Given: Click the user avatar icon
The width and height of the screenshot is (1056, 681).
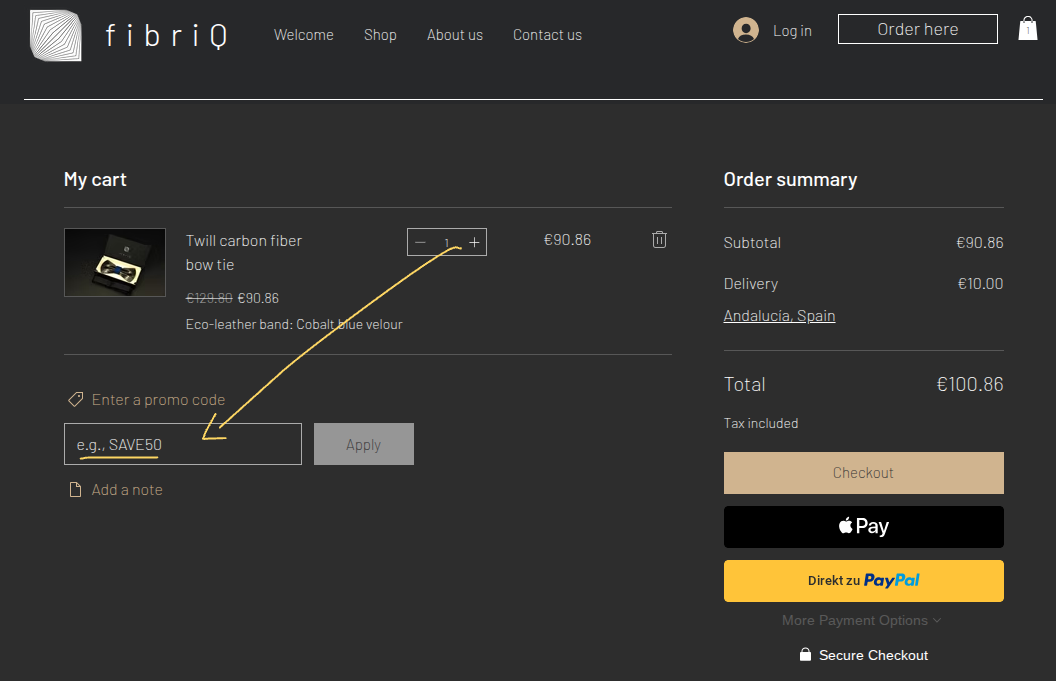Looking at the screenshot, I should pos(745,31).
